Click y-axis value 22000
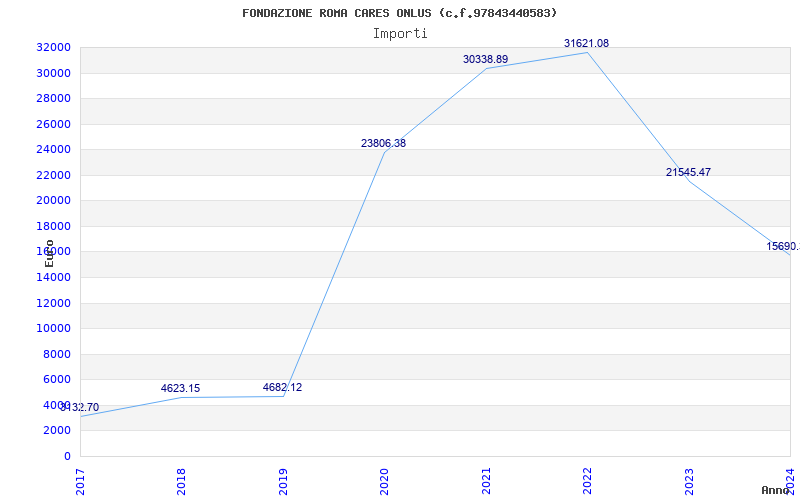800x500 pixels. (x=53, y=176)
